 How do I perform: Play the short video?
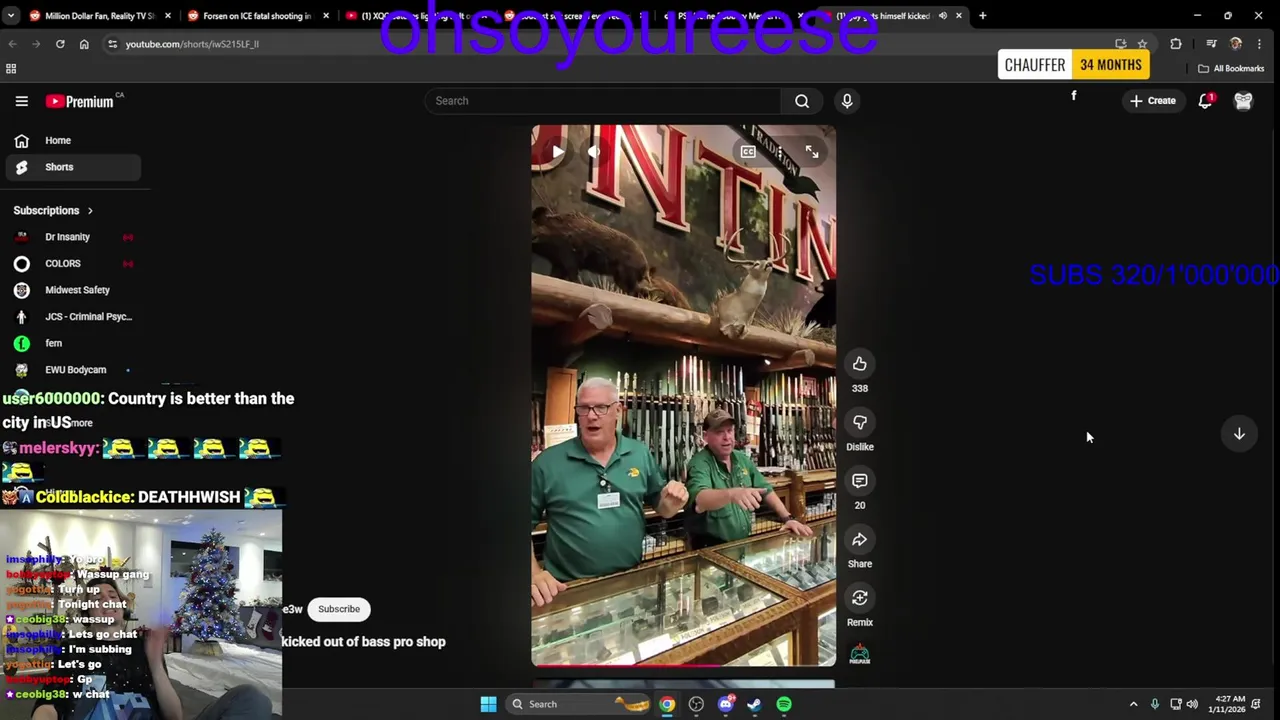pyautogui.click(x=558, y=152)
